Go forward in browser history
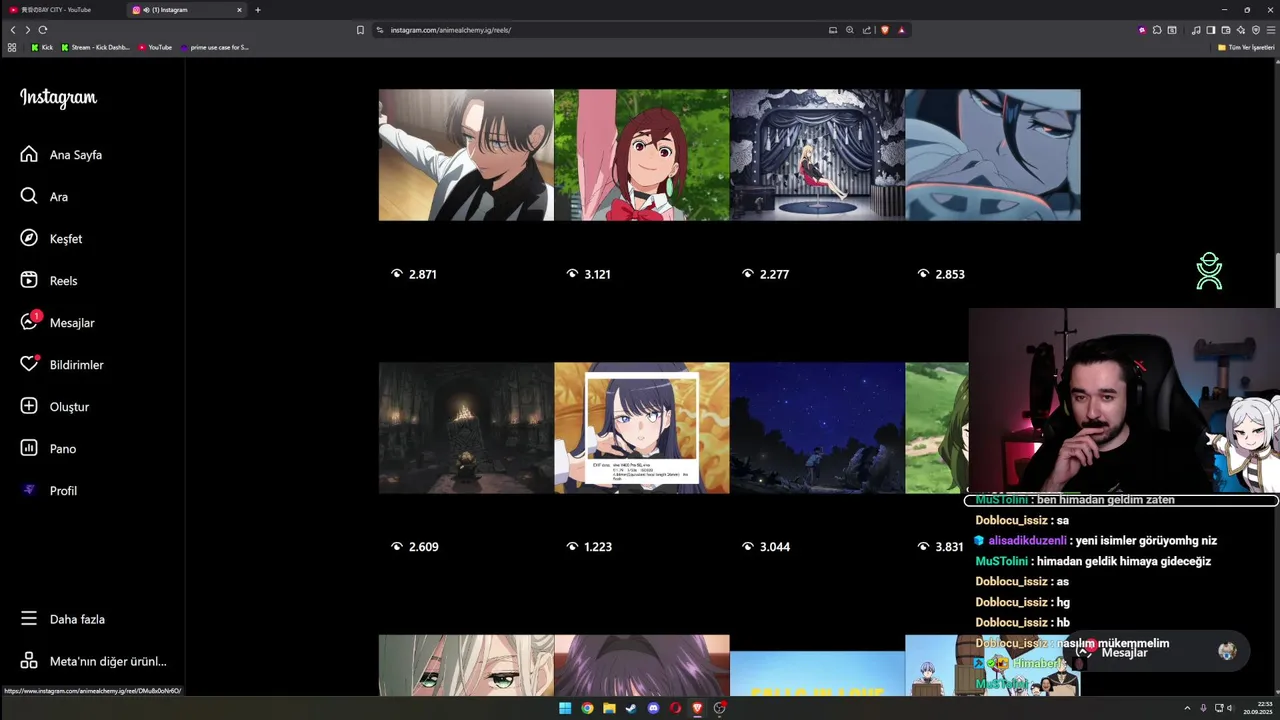Image resolution: width=1280 pixels, height=720 pixels. (x=27, y=30)
